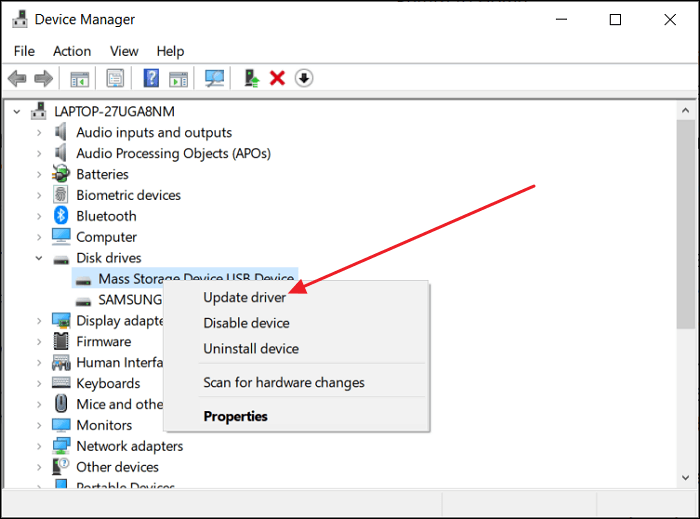
Task: Click the Help toolbar icon
Action: (151, 78)
